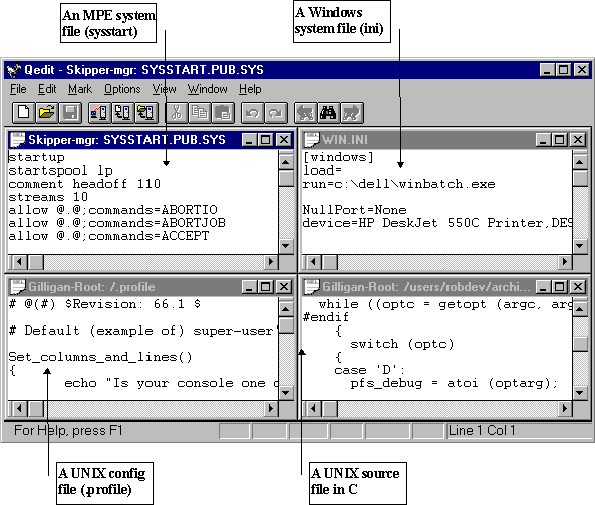Click the up scroll arrow in the C source window
Viewport: 595px width, 505px height.
(580, 309)
